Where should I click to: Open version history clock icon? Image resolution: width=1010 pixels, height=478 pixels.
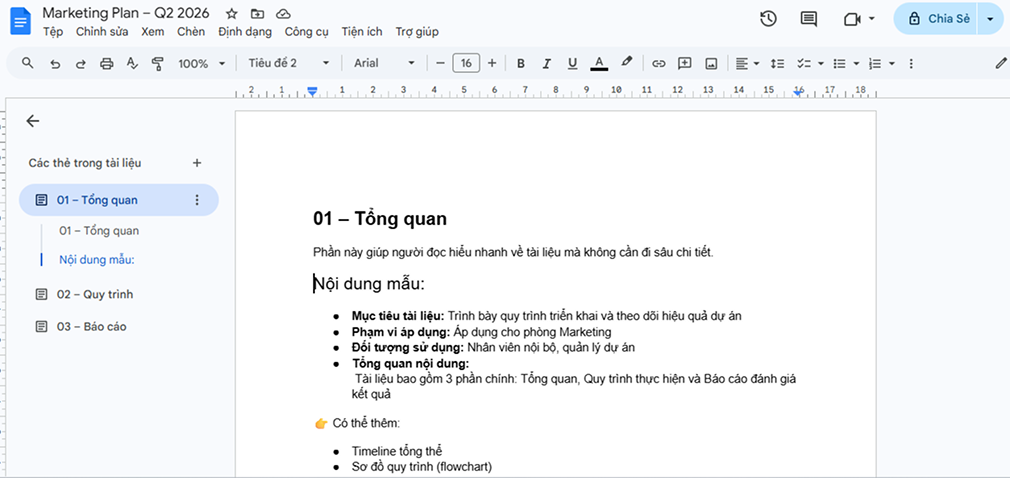(768, 19)
